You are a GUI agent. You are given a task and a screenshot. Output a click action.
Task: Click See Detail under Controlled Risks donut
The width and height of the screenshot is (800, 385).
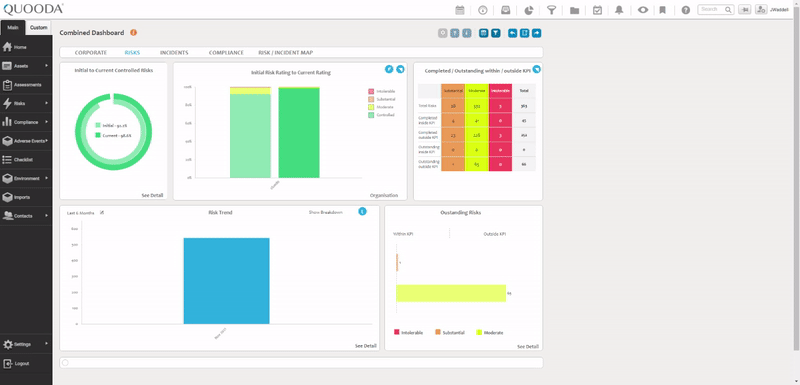coord(152,195)
